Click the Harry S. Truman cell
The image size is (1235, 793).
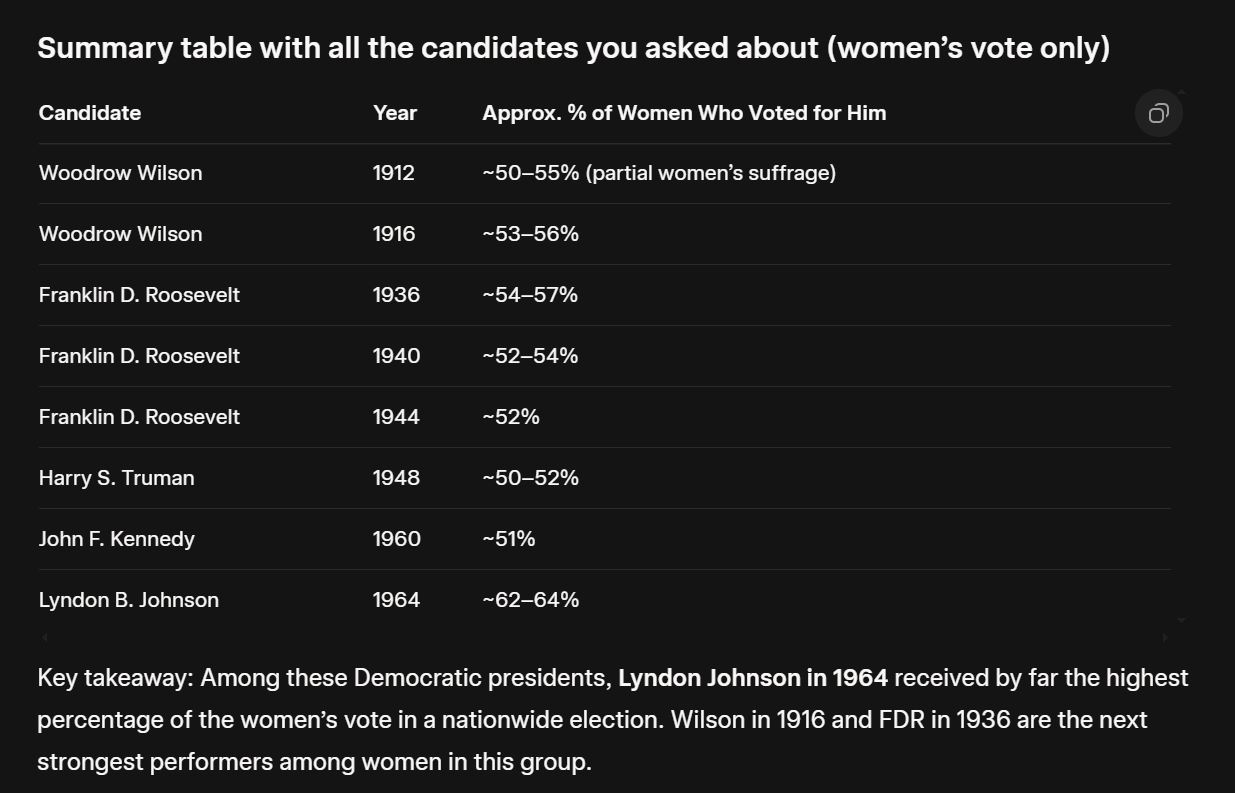click(x=116, y=478)
